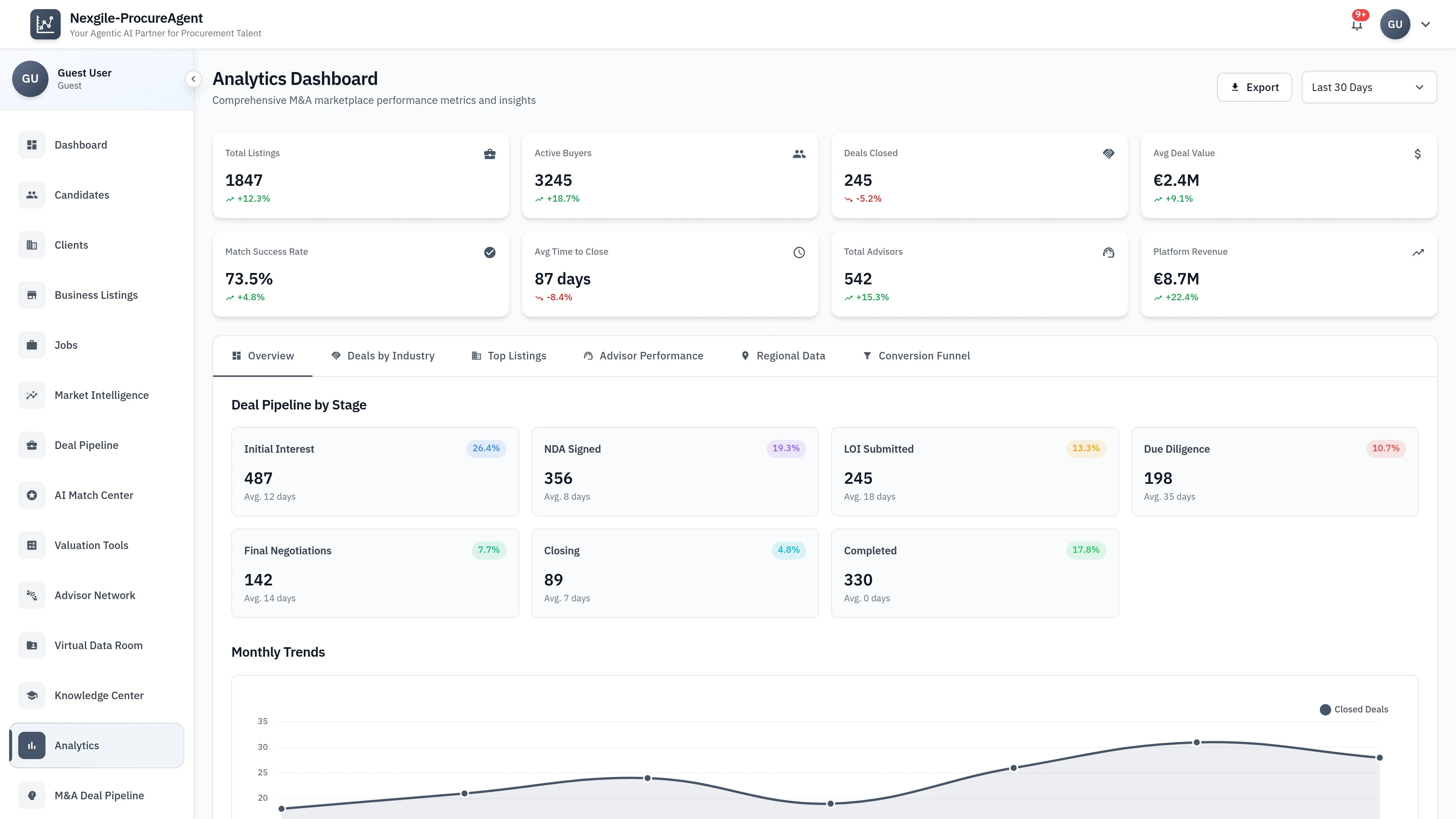This screenshot has width=1456, height=819.
Task: Click the clock icon on Avg Time to Close card
Action: pyautogui.click(x=799, y=252)
